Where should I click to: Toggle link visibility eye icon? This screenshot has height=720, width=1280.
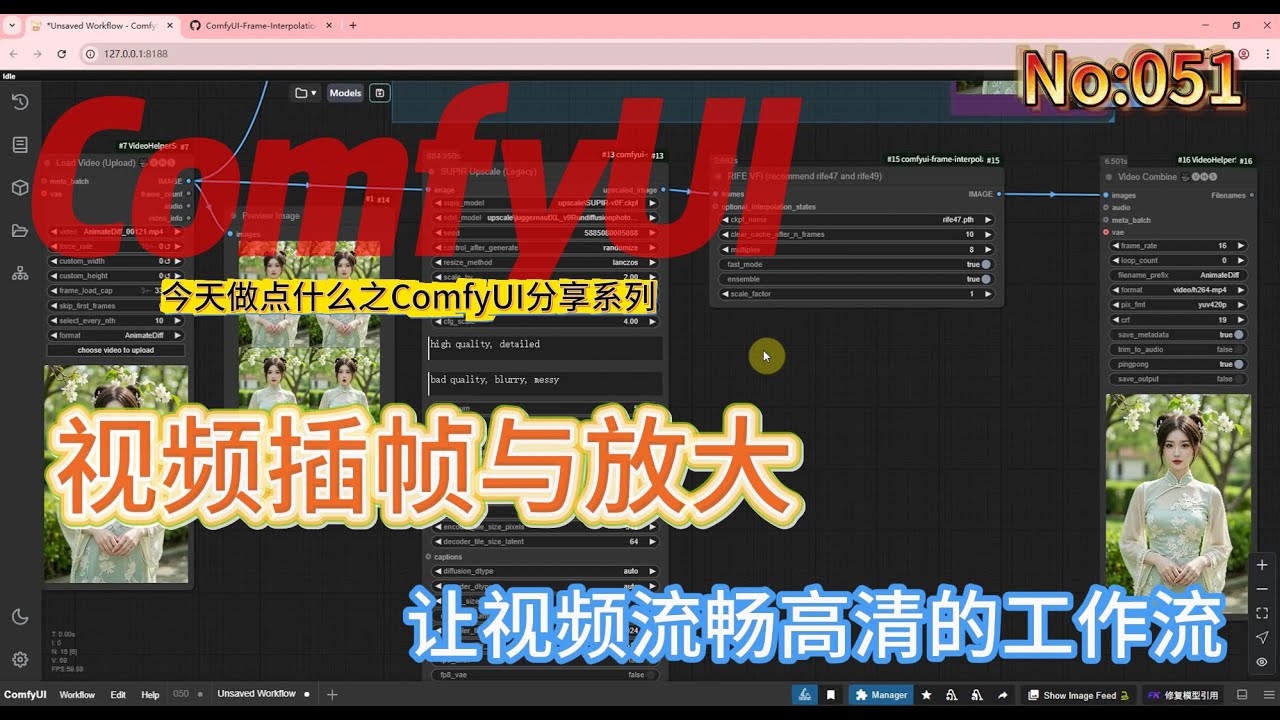tap(1262, 662)
